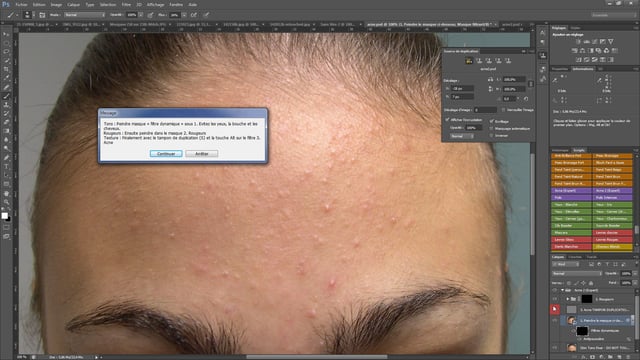The height and width of the screenshot is (360, 640).
Task: Enable the Inverser checkbox
Action: (x=491, y=135)
